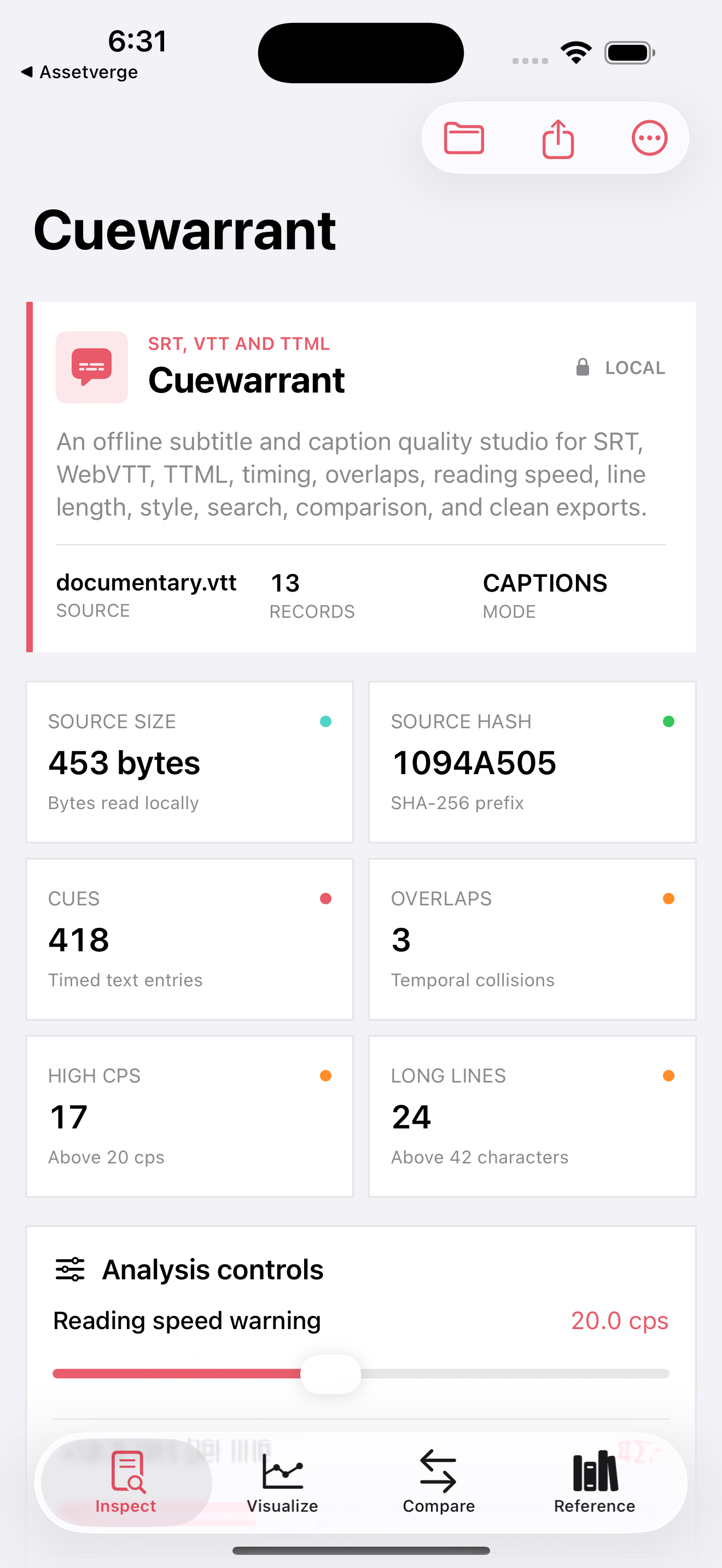This screenshot has height=1568, width=722.
Task: Tap the LOCAL badge text
Action: (x=635, y=367)
